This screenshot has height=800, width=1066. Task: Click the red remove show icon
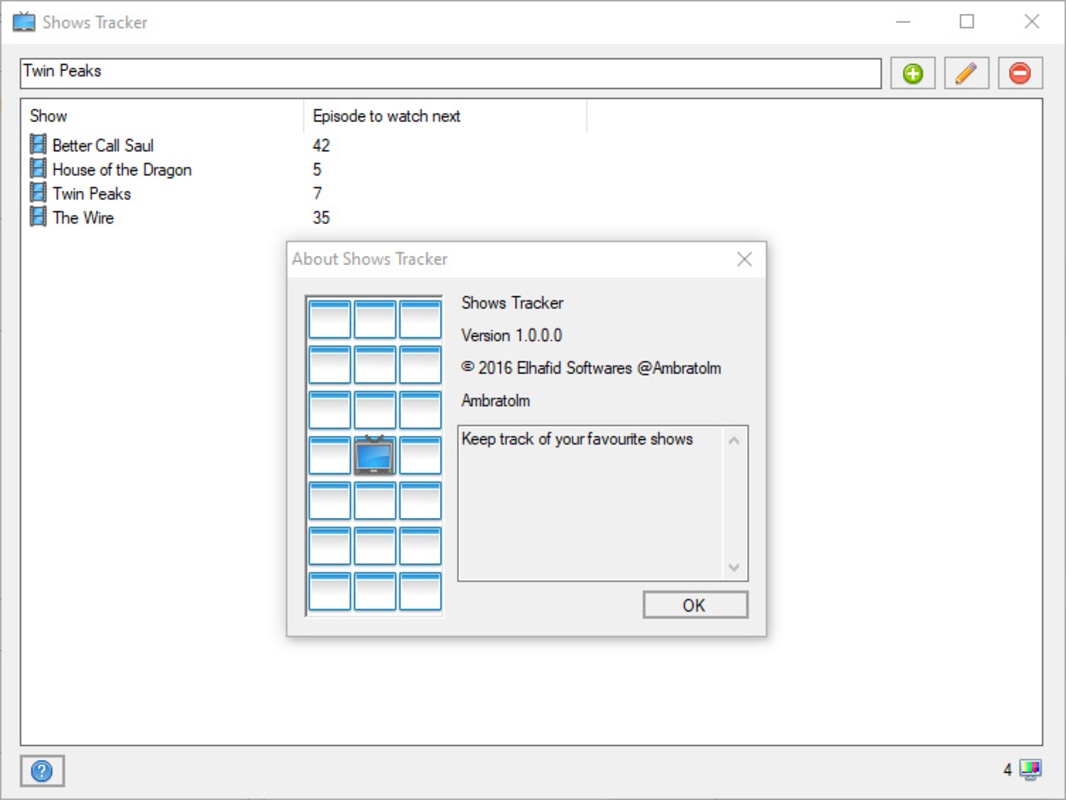click(1020, 73)
